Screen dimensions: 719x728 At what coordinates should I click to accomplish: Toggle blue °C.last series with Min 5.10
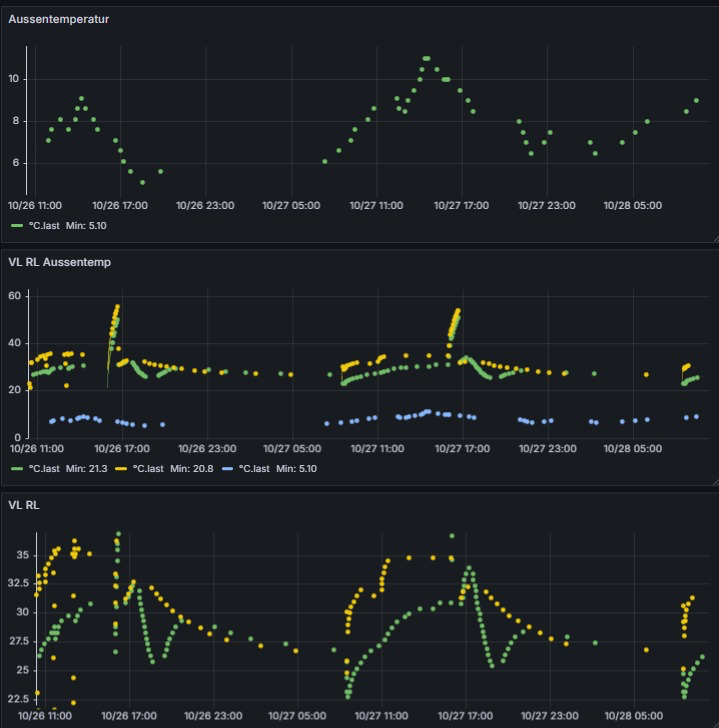tap(254, 468)
